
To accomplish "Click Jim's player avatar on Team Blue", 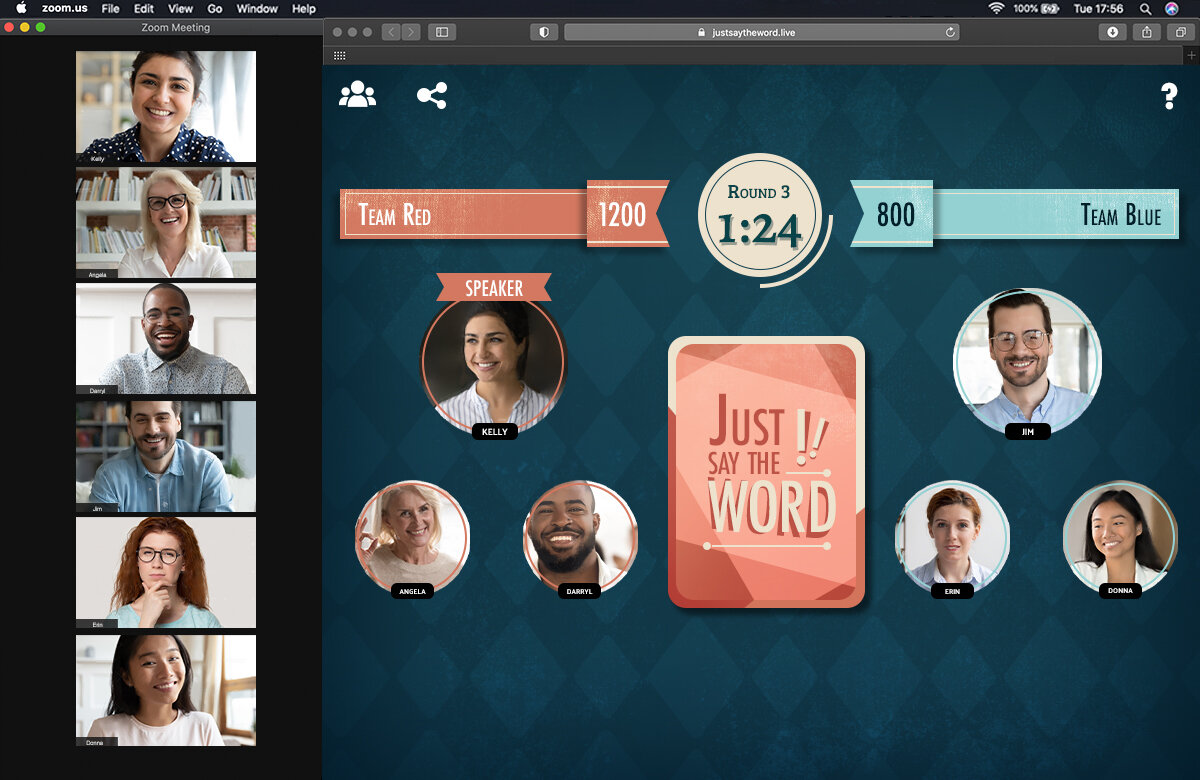I will (x=1027, y=361).
